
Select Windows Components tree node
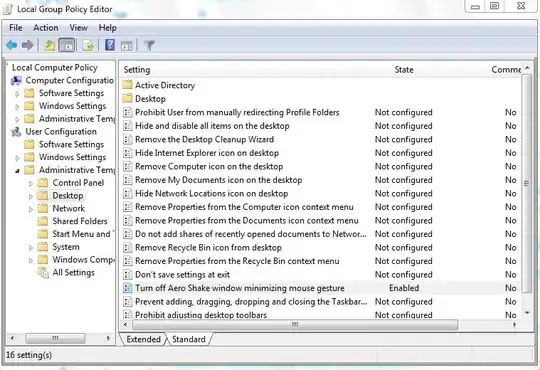(x=83, y=259)
